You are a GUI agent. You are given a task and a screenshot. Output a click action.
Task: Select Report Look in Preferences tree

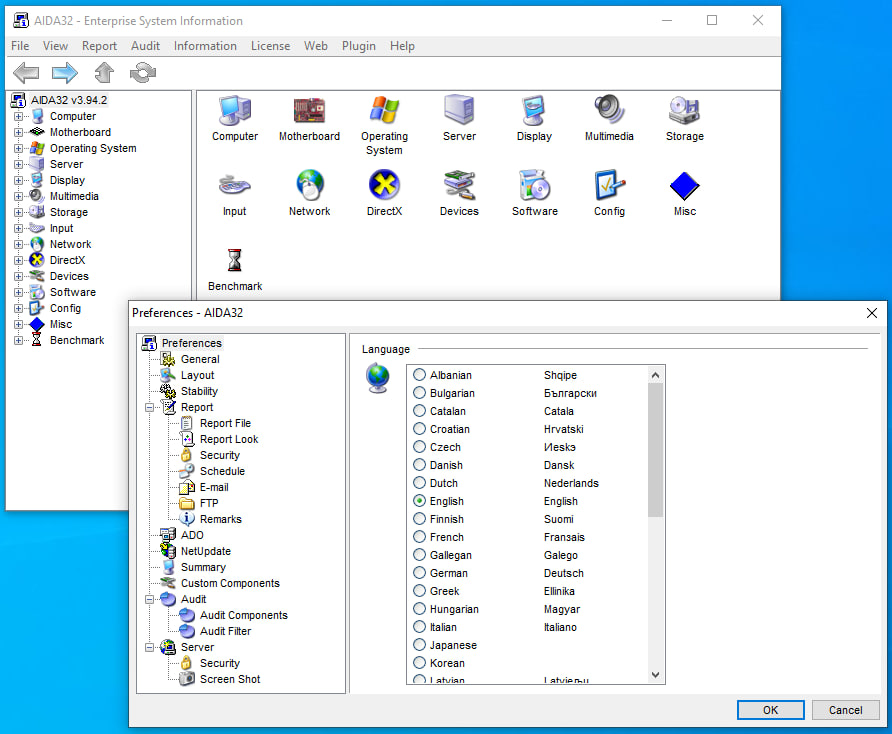[x=229, y=439]
